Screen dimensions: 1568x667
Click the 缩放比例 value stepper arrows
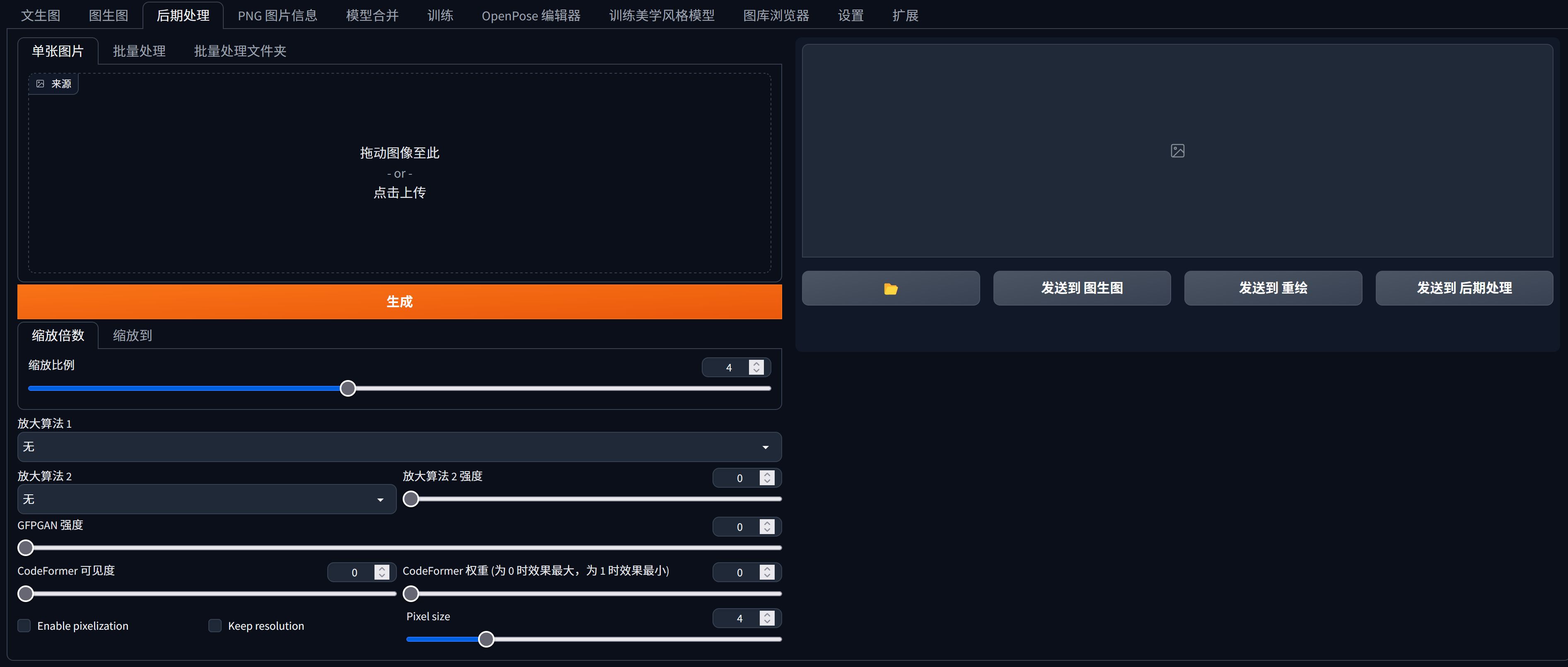[x=756, y=368]
